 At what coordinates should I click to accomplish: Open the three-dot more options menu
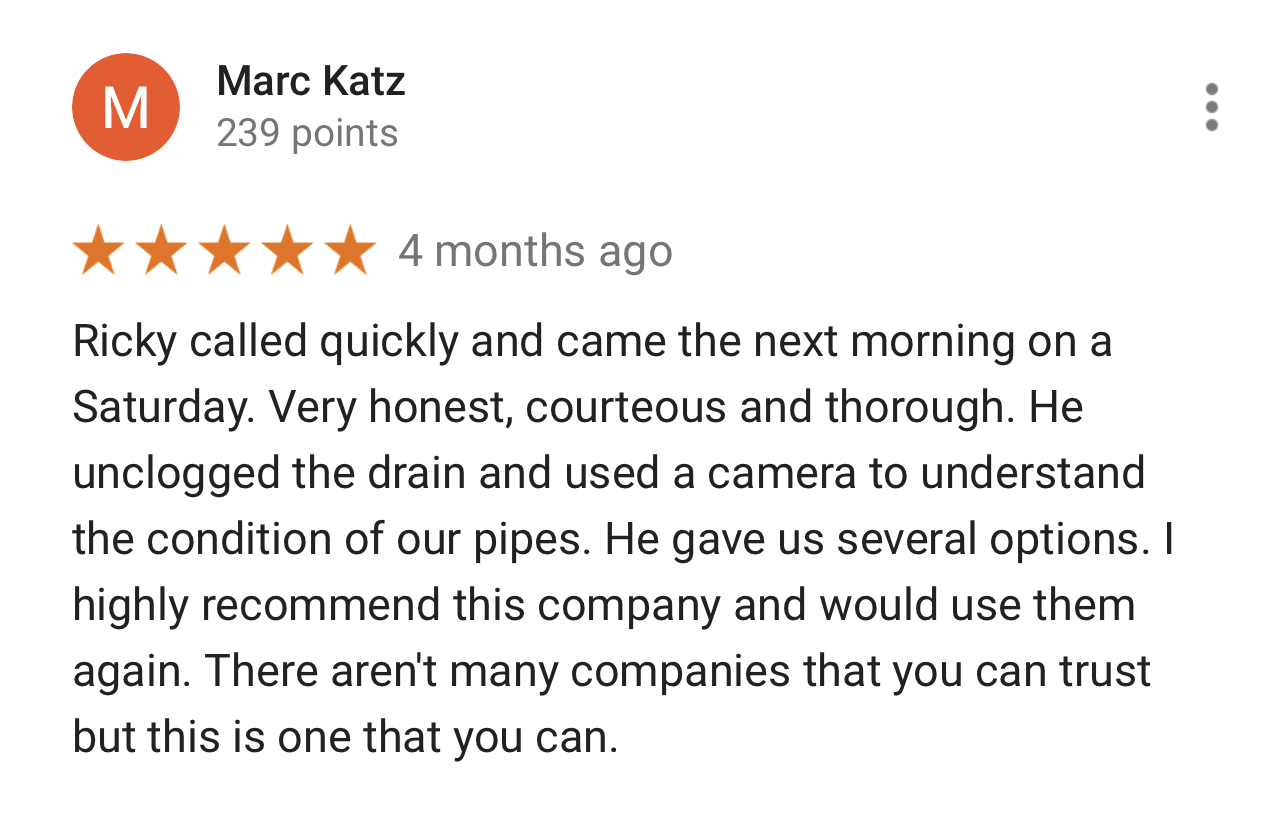pos(1212,107)
